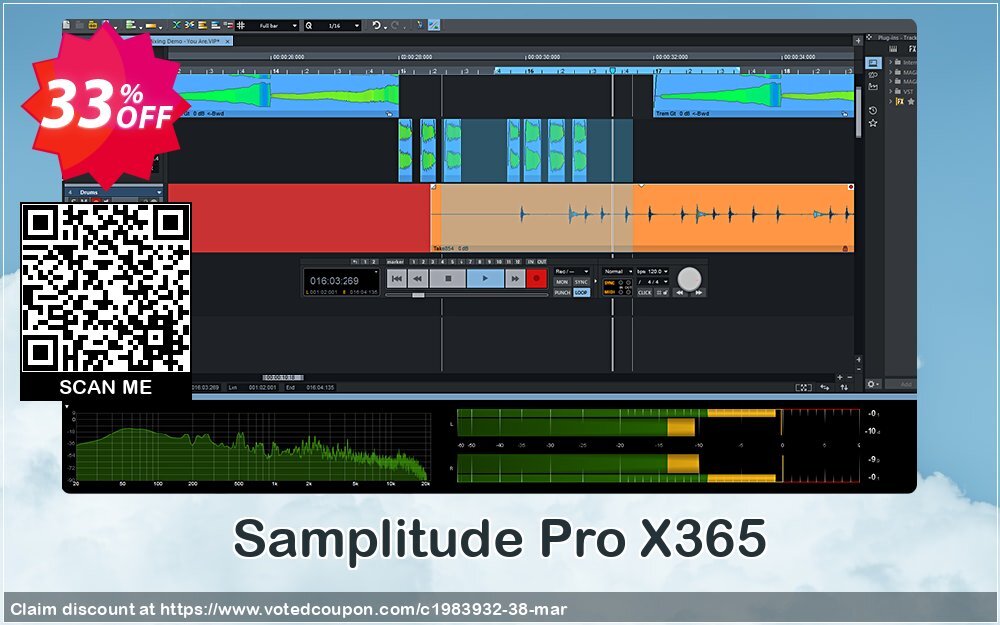Click the history clock sidebar icon
Viewport: 1000px width, 625px height.
[x=873, y=110]
